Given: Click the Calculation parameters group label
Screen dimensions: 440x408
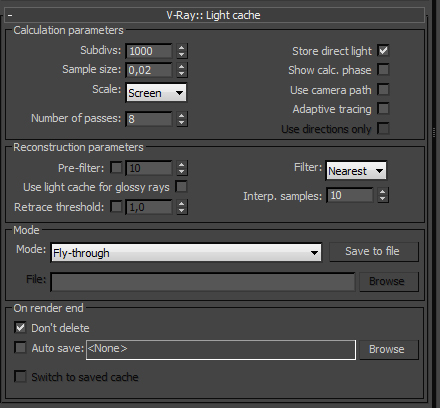Looking at the screenshot, I should 68,30.
